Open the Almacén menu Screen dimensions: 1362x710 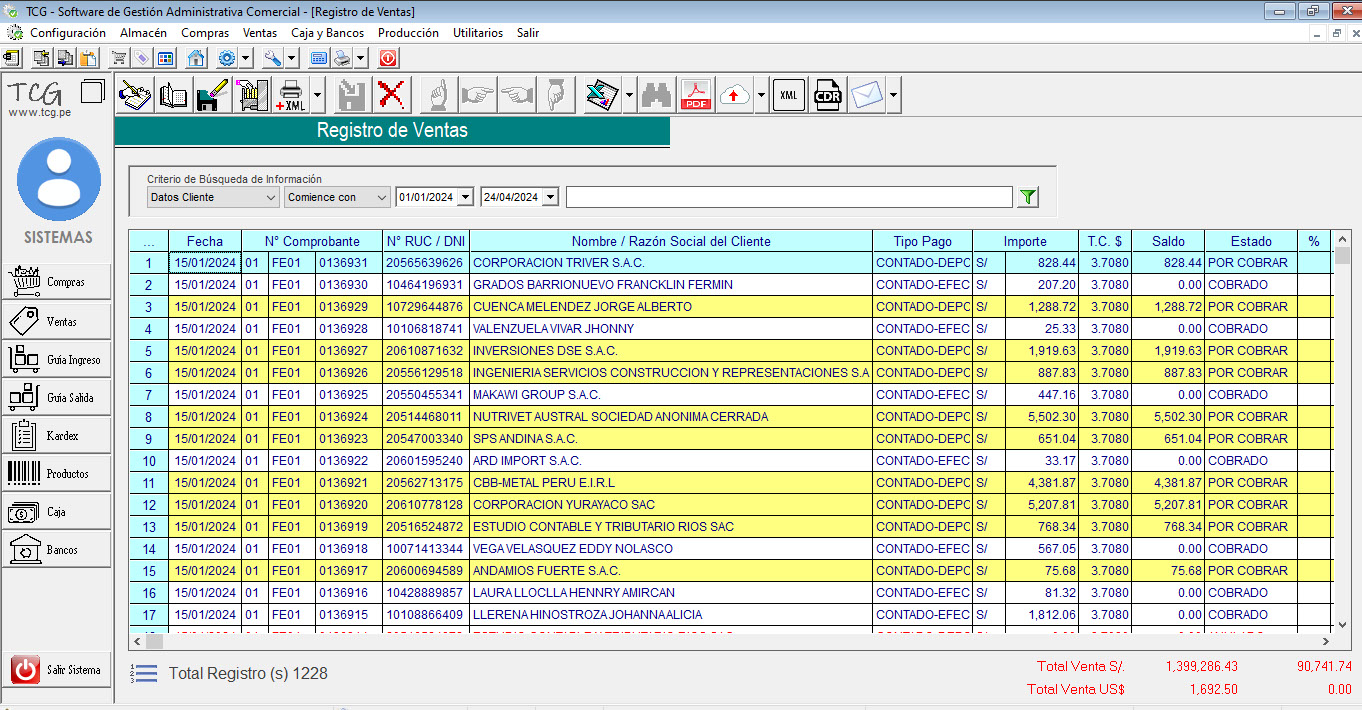coord(143,33)
